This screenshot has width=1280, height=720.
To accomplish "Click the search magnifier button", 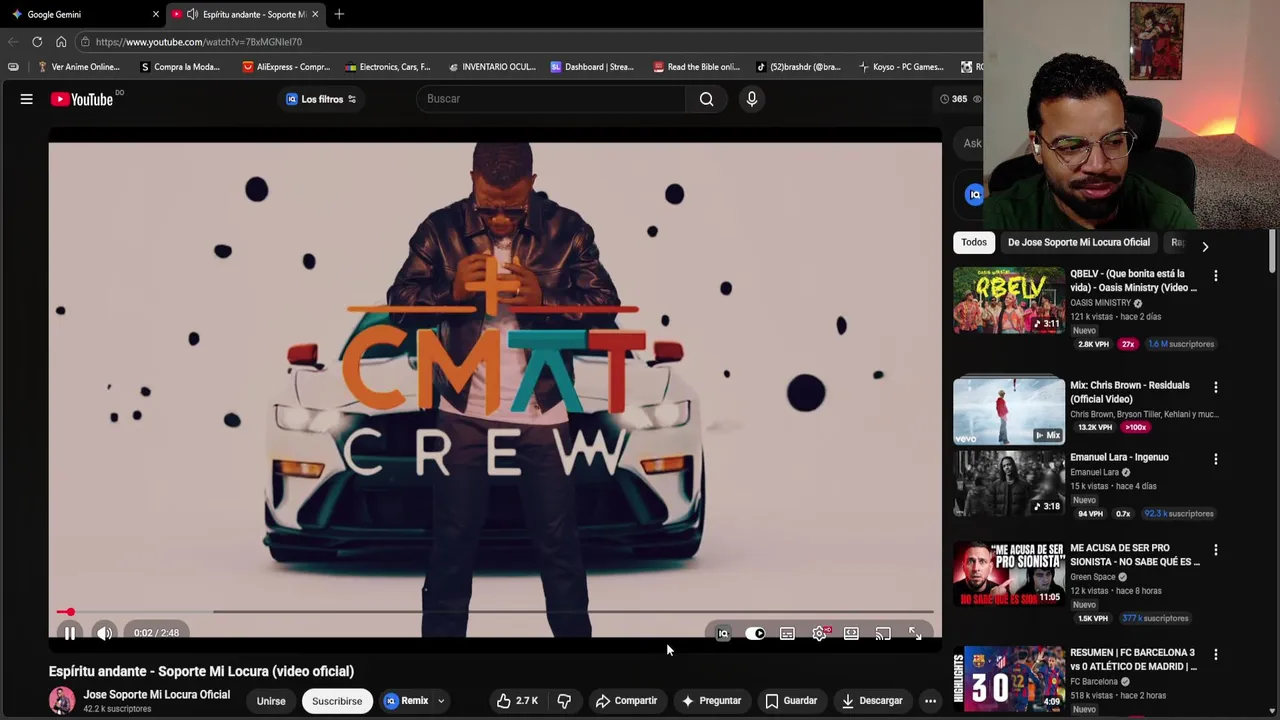I will [x=707, y=99].
